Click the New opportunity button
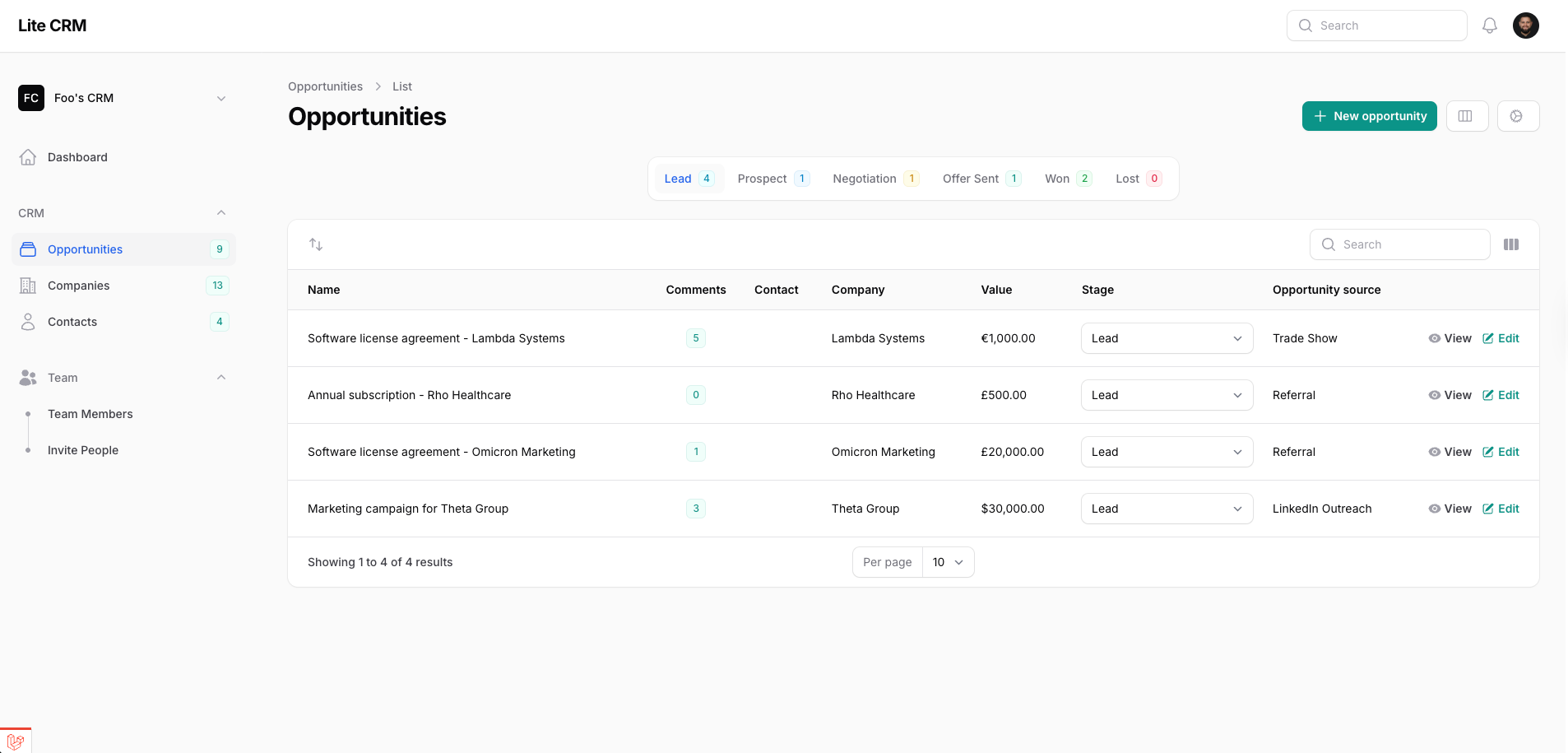The width and height of the screenshot is (1568, 753). [x=1369, y=116]
